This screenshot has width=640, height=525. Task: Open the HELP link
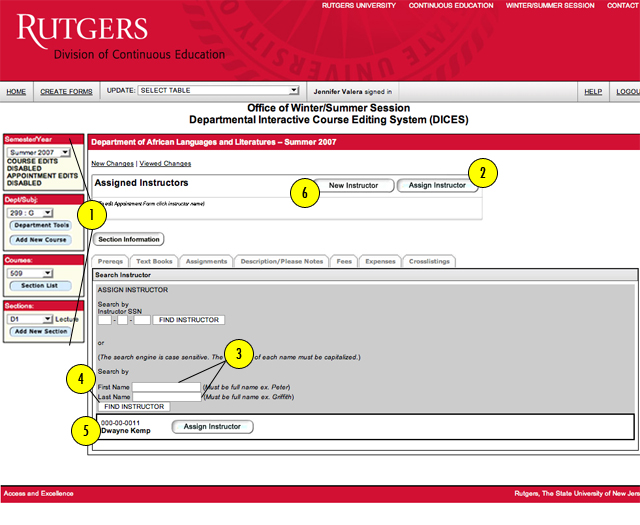[593, 91]
